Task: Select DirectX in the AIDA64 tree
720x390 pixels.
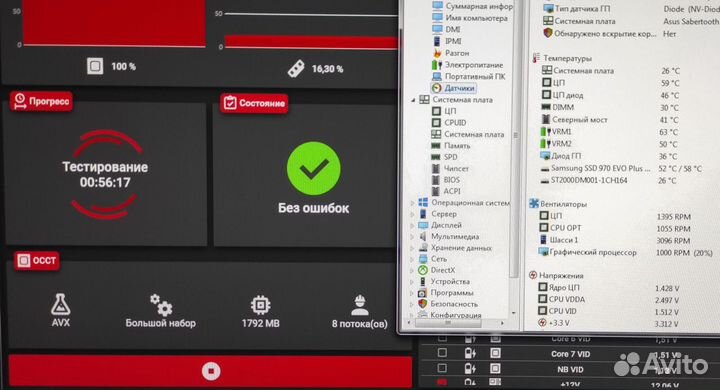Action: point(443,270)
